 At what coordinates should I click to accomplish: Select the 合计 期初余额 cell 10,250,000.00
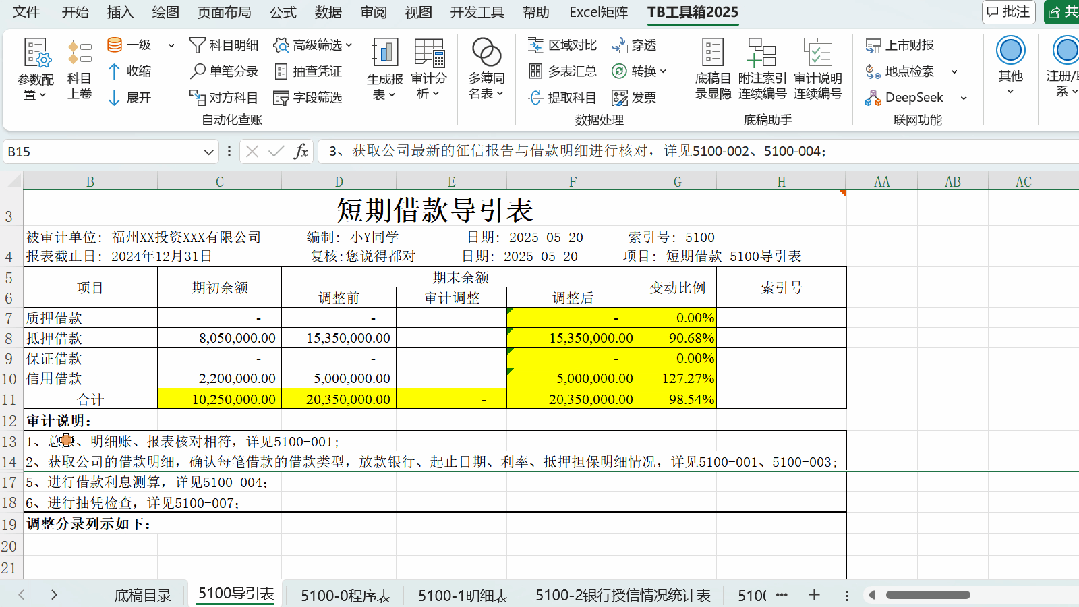coord(220,399)
